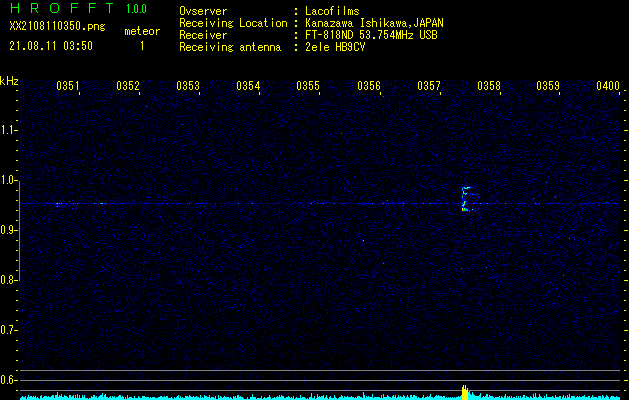
Task: Click the meteor count value 1
Action: click(x=142, y=46)
